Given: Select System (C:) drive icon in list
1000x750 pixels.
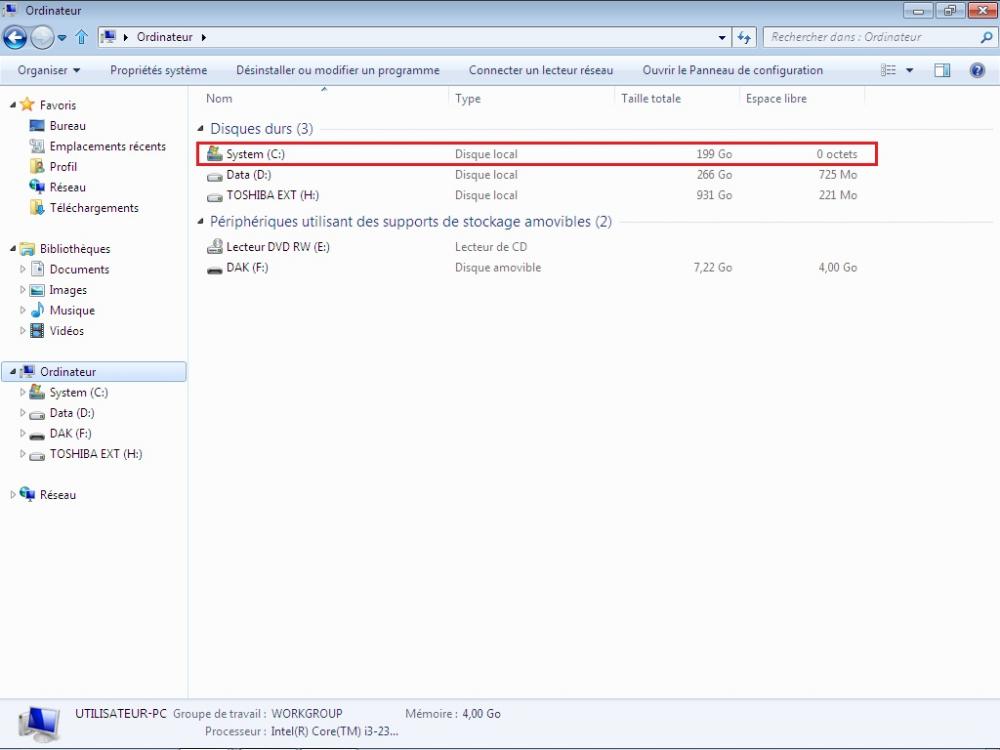Looking at the screenshot, I should click(215, 154).
